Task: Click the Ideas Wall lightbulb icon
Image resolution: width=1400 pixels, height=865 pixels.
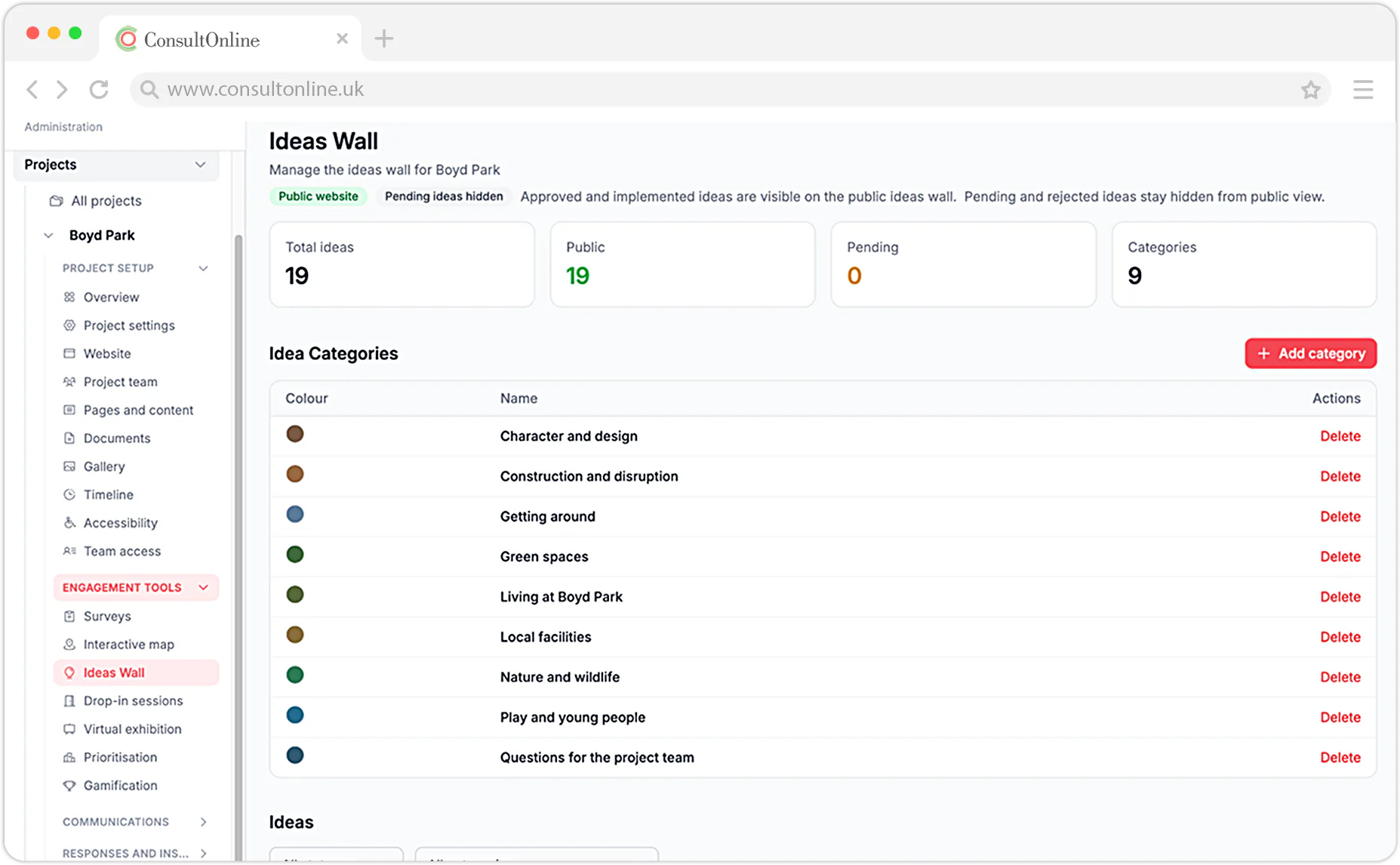Action: pos(69,673)
